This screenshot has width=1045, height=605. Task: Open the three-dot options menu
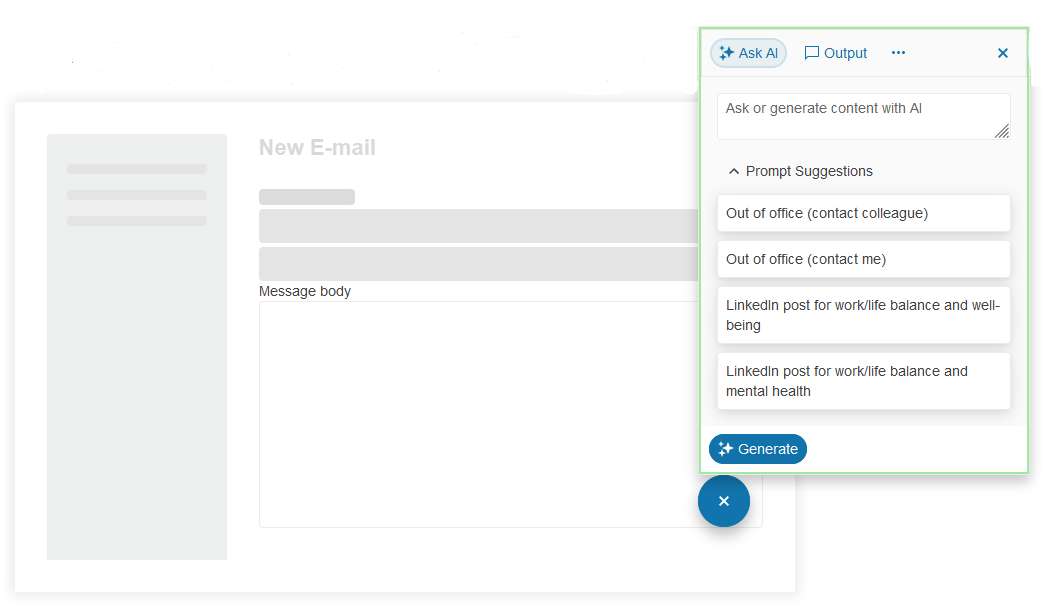click(x=897, y=53)
